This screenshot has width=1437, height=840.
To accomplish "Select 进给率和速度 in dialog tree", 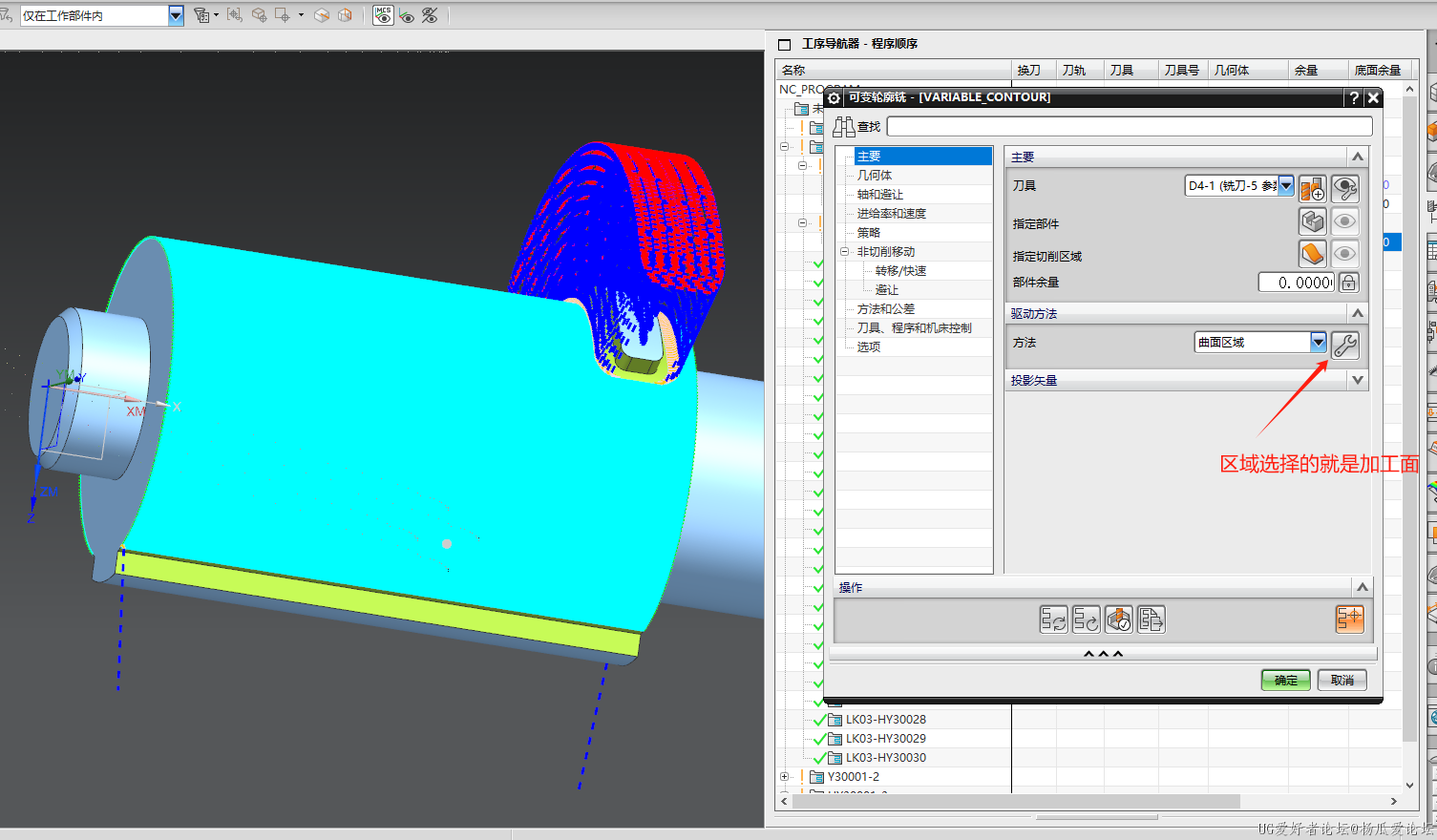I will 892,214.
